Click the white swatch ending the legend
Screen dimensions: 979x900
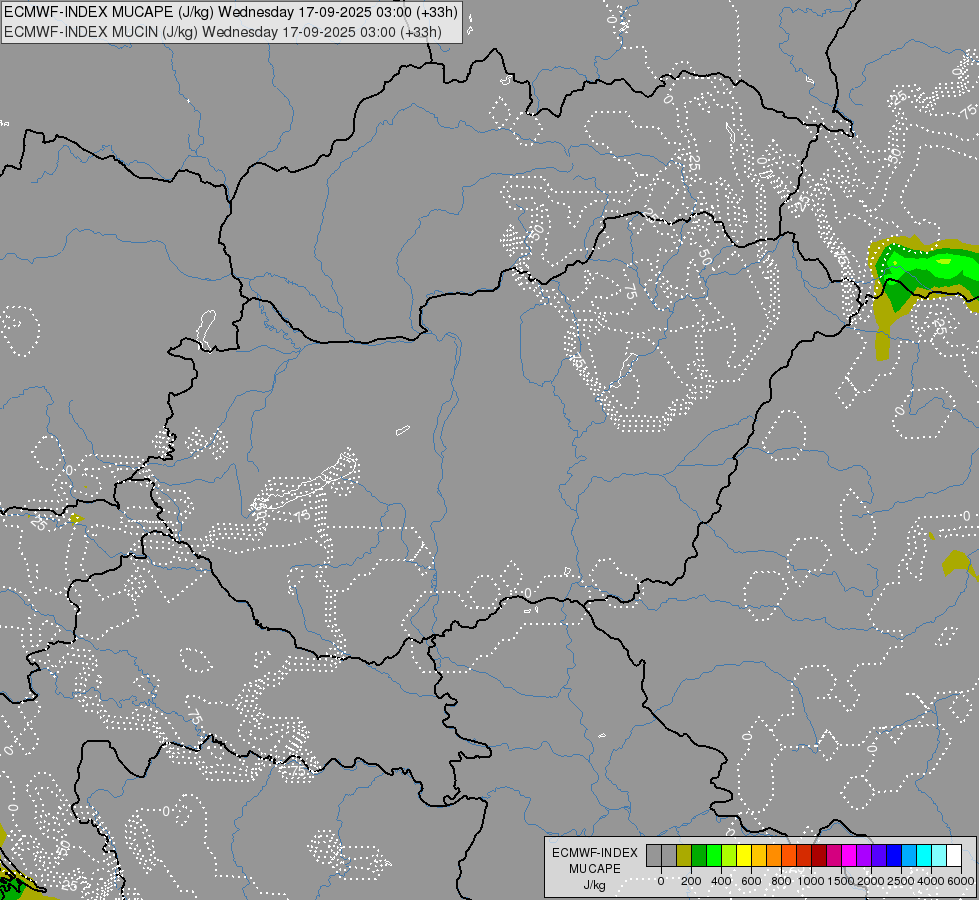(x=954, y=855)
